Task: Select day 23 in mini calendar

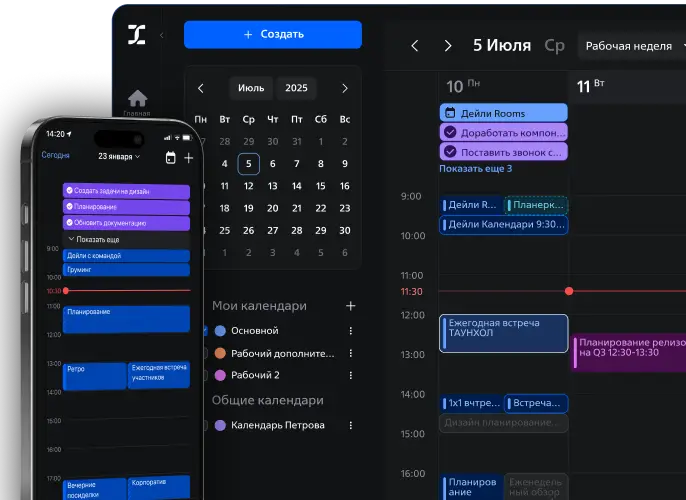Action: [x=345, y=208]
